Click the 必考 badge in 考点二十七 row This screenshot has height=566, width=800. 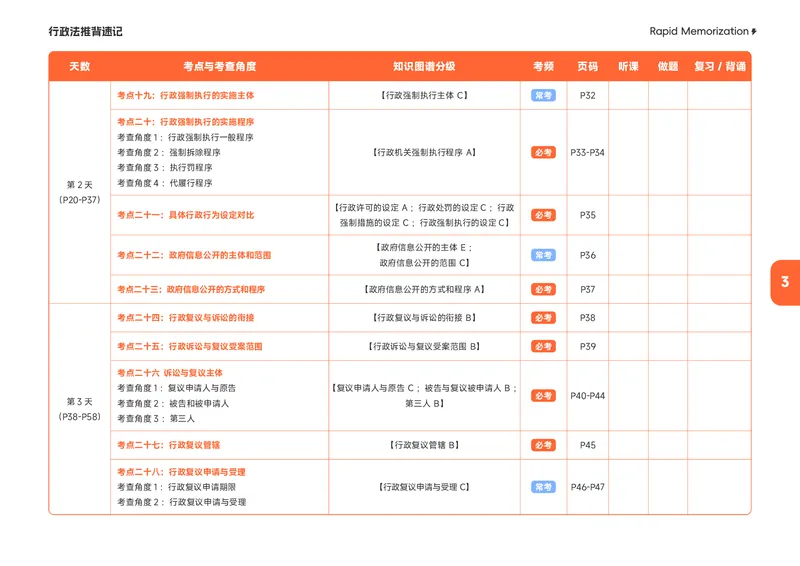(x=543, y=445)
